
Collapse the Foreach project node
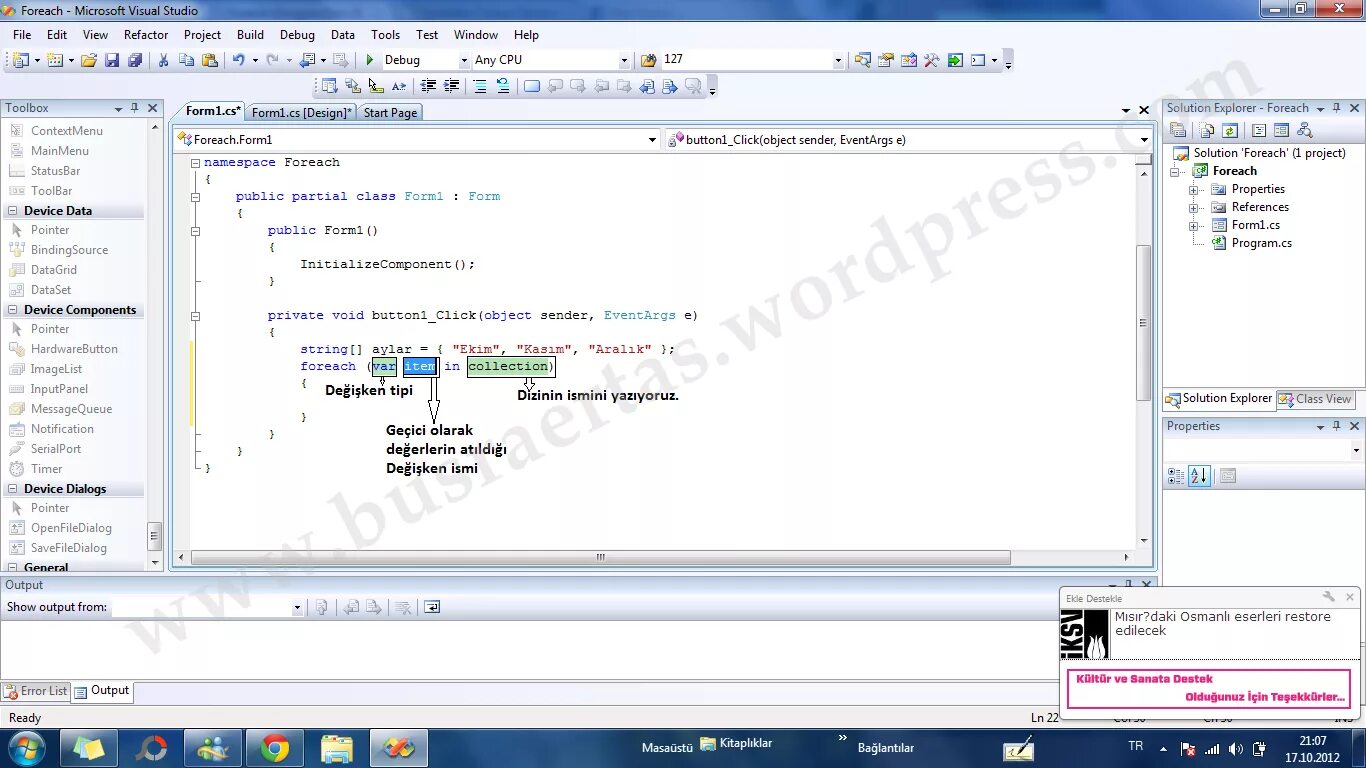pyautogui.click(x=1176, y=171)
